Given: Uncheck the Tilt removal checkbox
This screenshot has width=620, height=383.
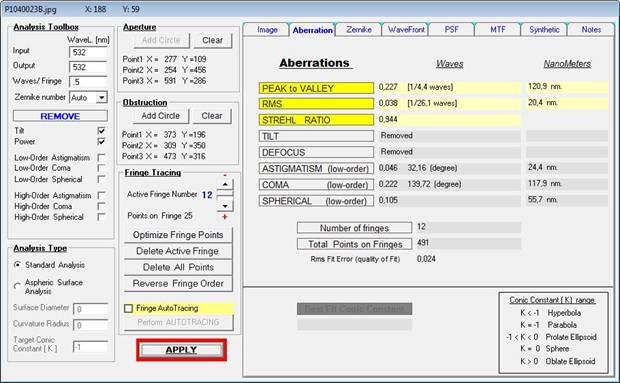Looking at the screenshot, I should [101, 130].
